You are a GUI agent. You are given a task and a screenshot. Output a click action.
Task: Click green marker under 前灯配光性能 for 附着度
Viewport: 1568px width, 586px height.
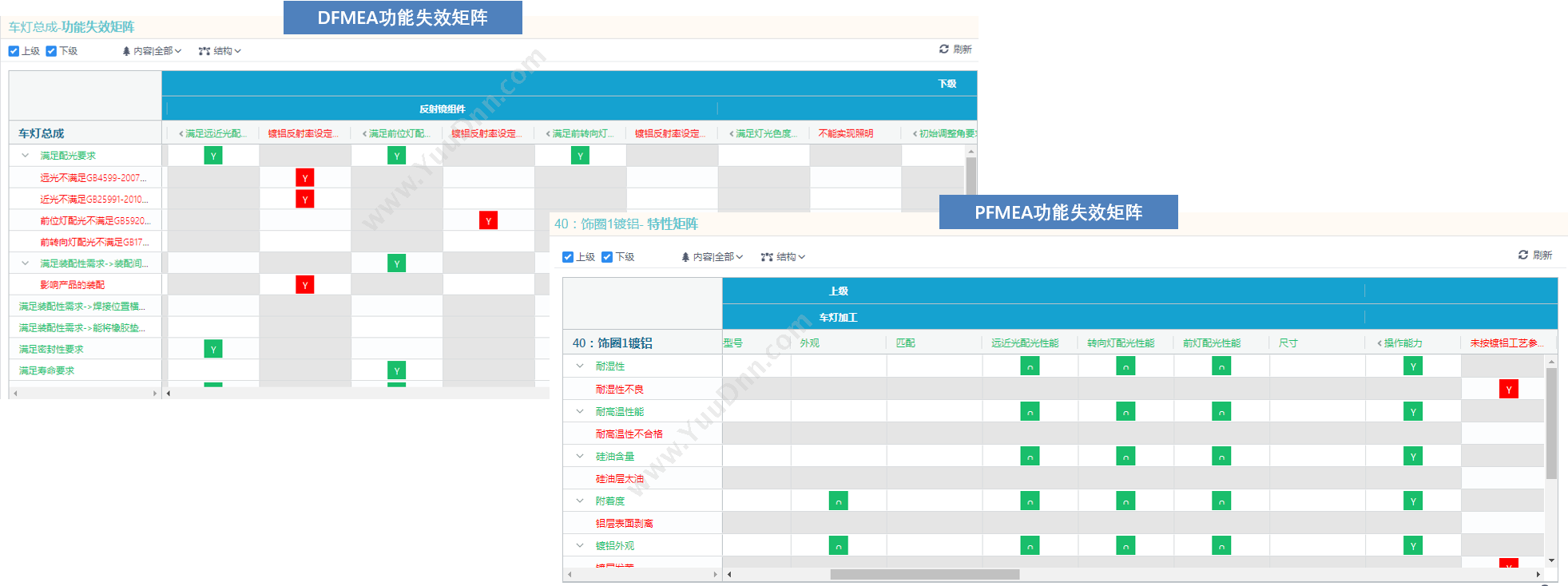pyautogui.click(x=1221, y=501)
